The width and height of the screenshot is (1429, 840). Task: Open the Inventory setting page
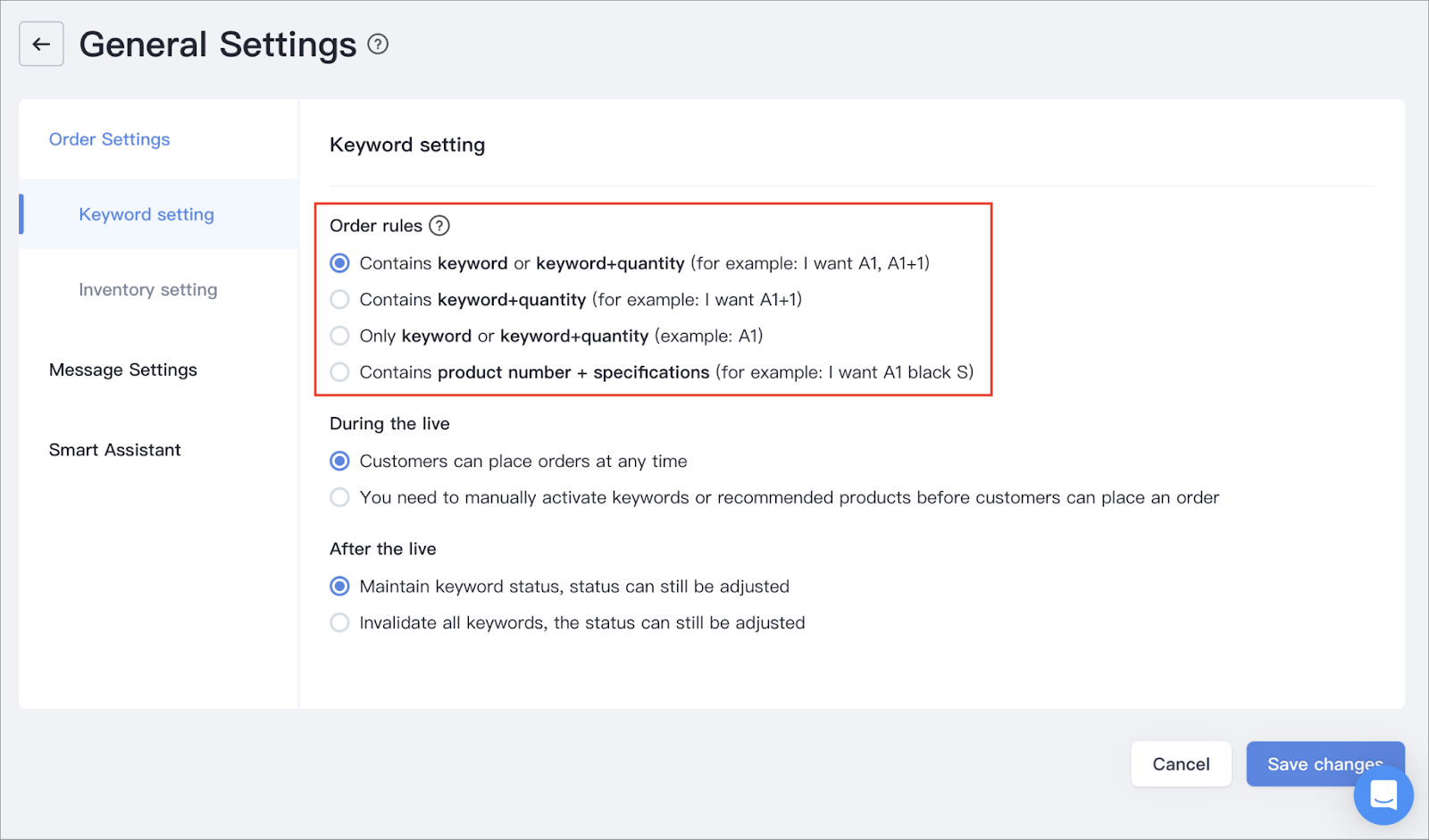147,289
